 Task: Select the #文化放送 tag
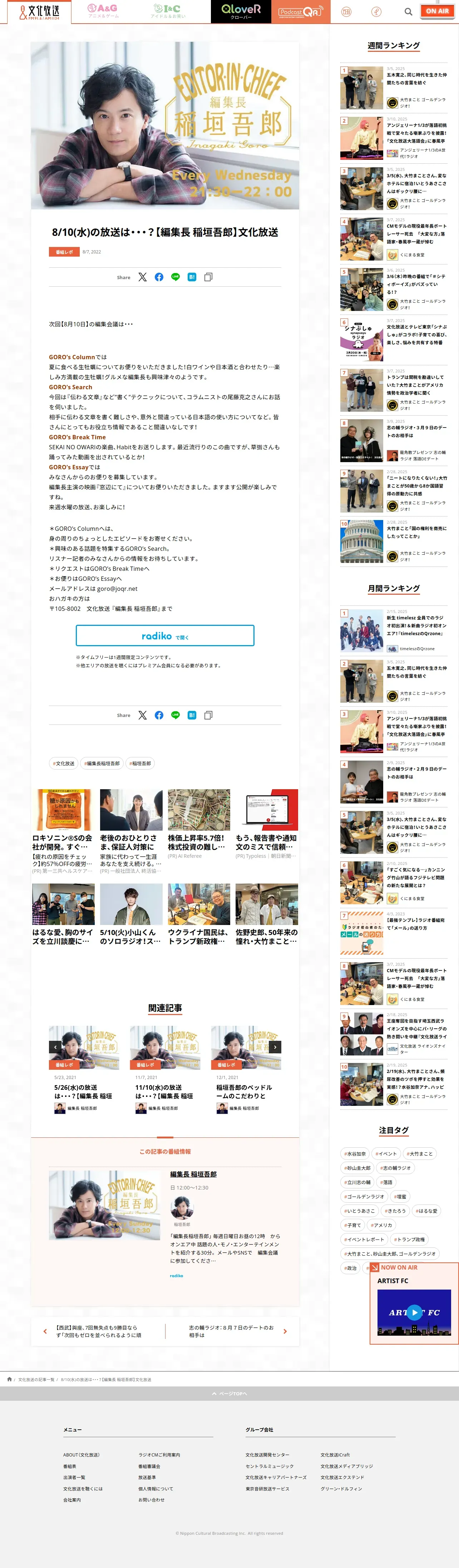pos(64,763)
